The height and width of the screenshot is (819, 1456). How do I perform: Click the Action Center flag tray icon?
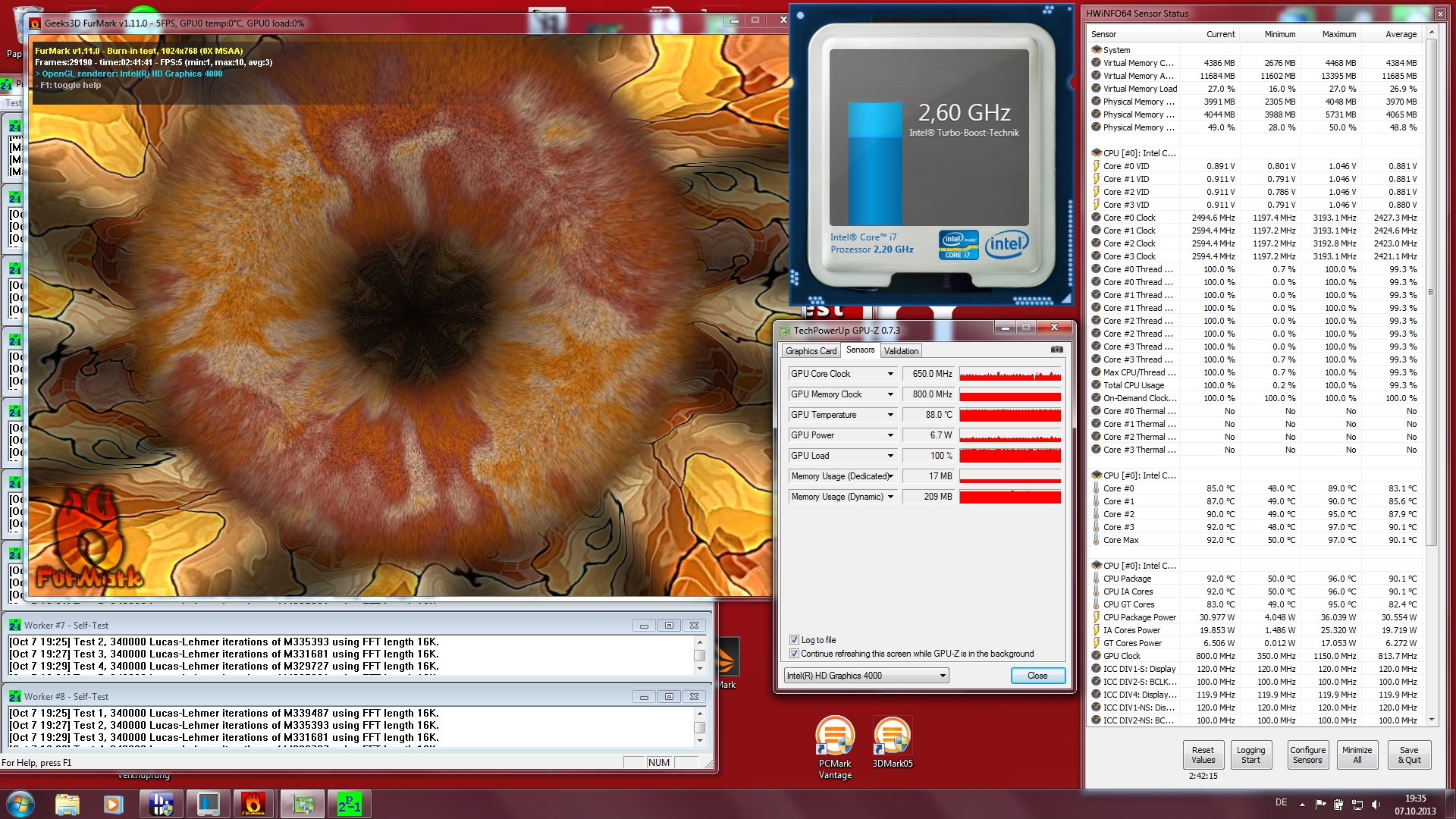[x=1320, y=804]
